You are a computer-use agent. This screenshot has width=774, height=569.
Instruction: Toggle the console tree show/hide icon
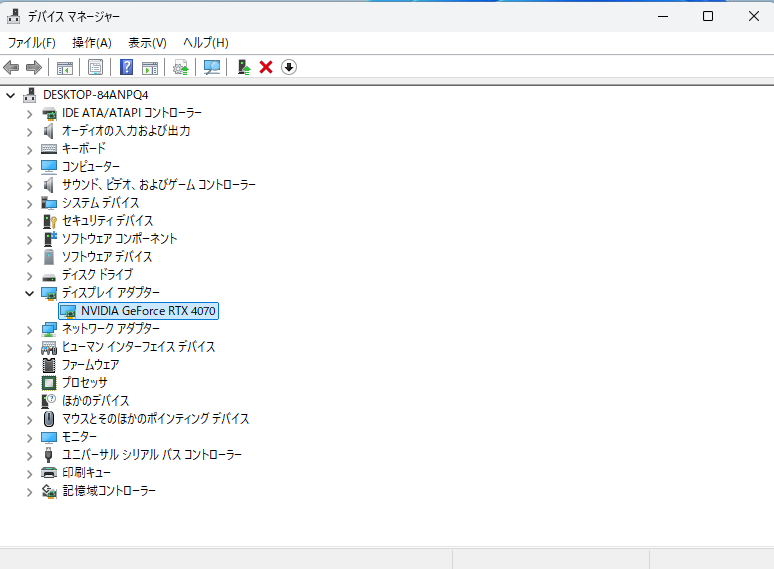point(65,67)
